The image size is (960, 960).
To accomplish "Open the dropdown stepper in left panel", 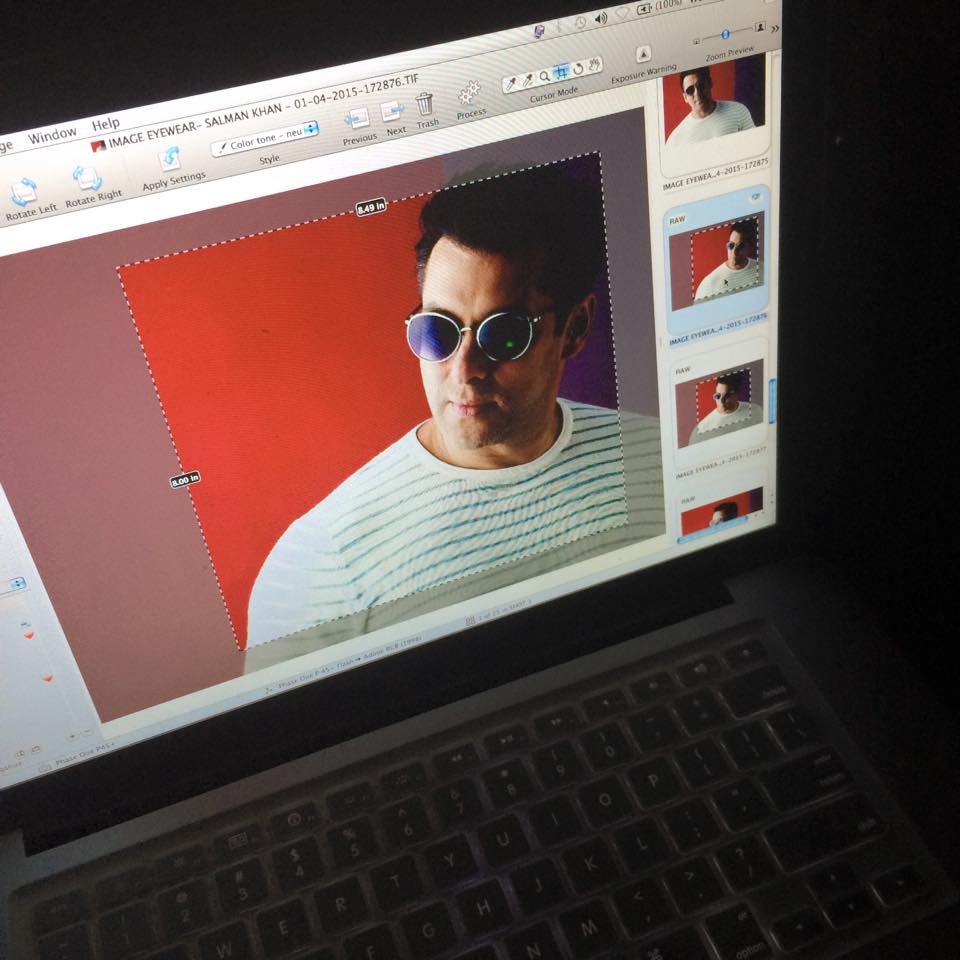I will [18, 583].
